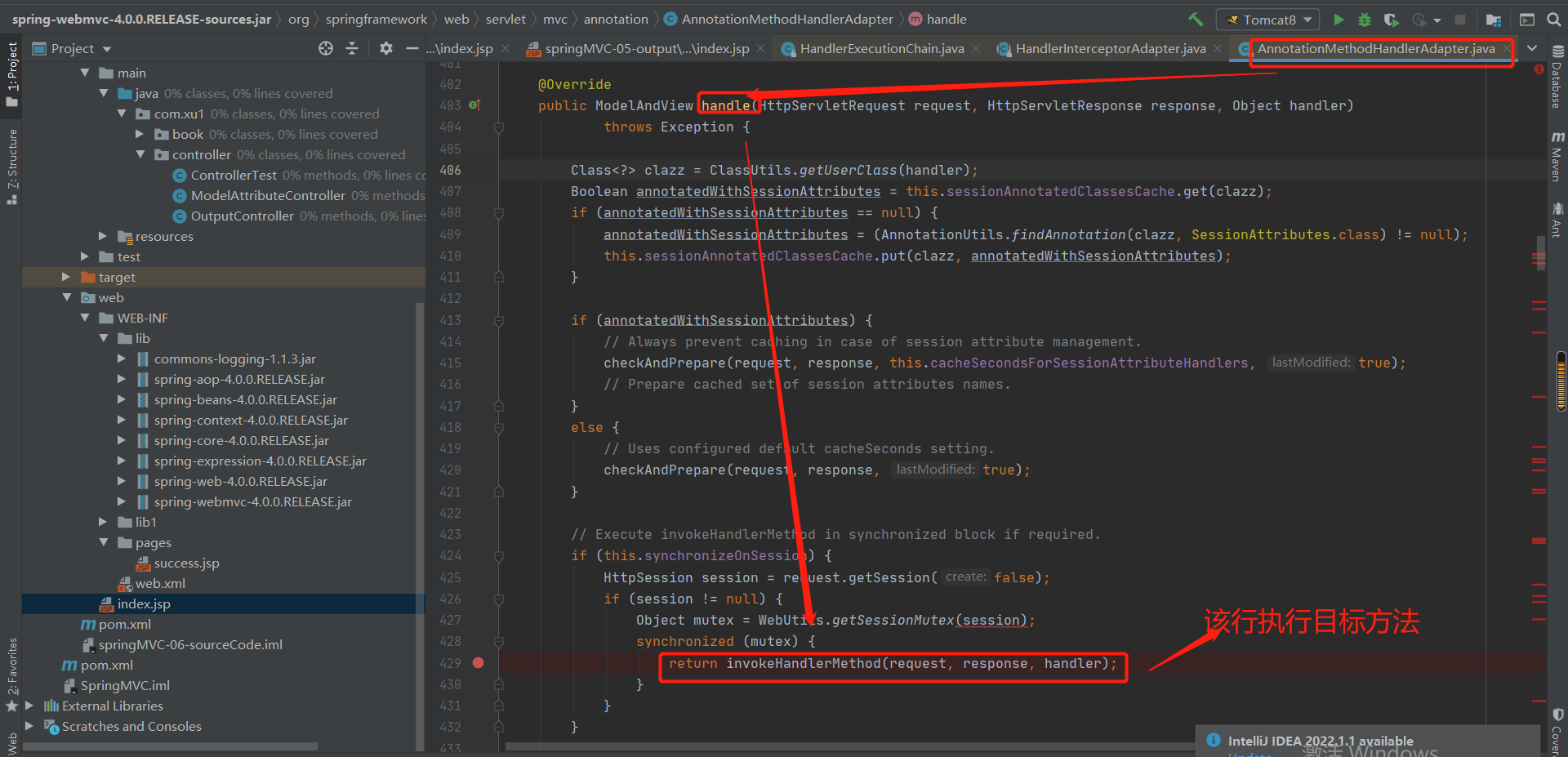Click the handle method breadcrumb icon
This screenshot has height=757, width=1568.
point(915,19)
